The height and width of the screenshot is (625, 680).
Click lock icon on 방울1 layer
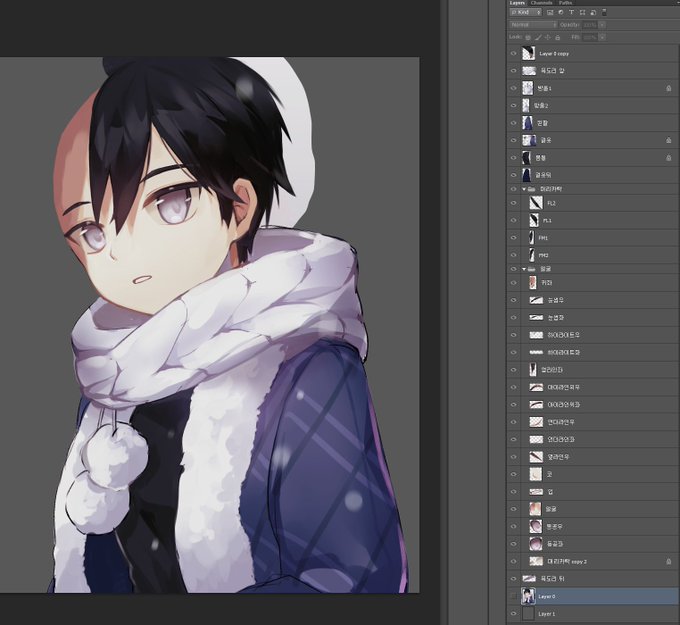tap(668, 88)
